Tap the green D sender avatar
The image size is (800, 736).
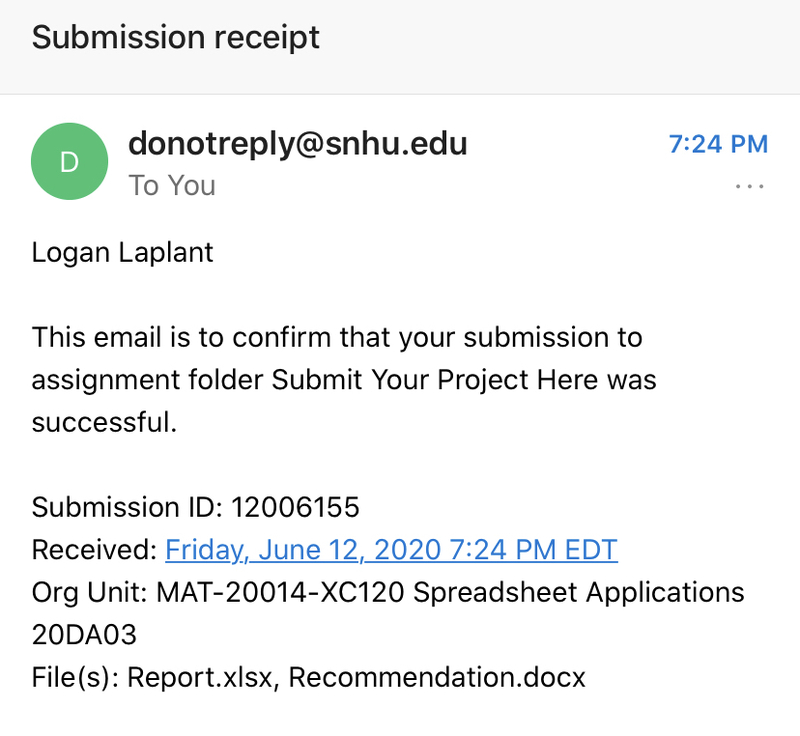coord(69,161)
